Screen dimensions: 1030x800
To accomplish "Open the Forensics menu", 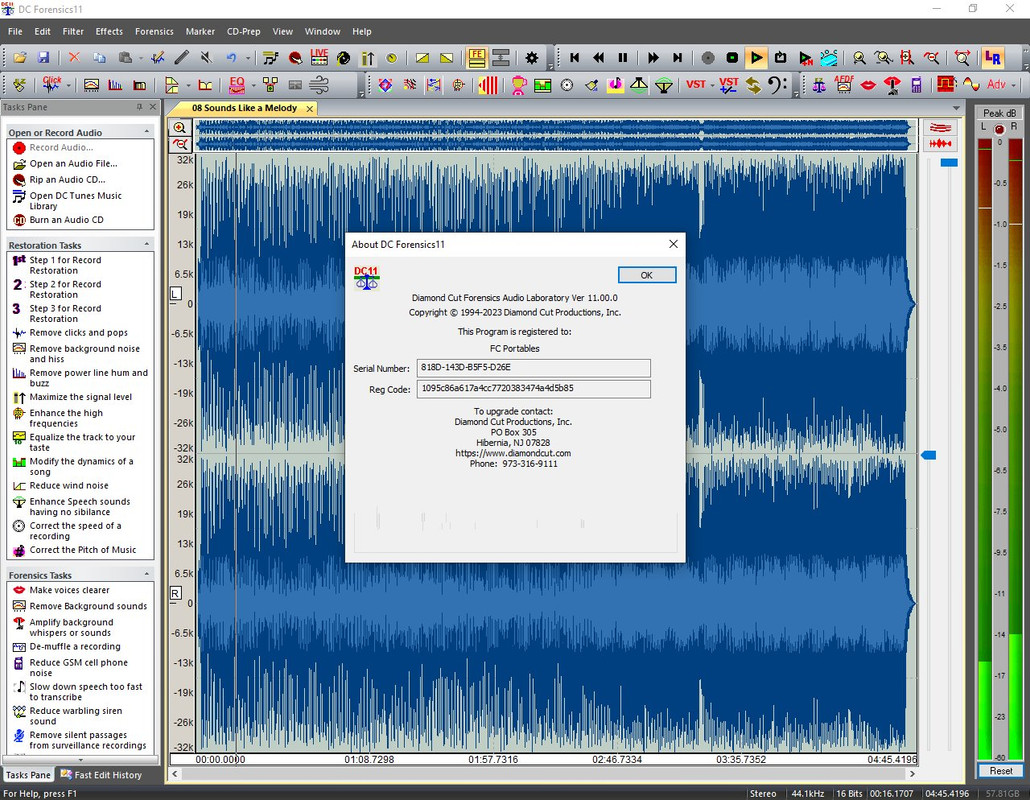I will [x=154, y=32].
